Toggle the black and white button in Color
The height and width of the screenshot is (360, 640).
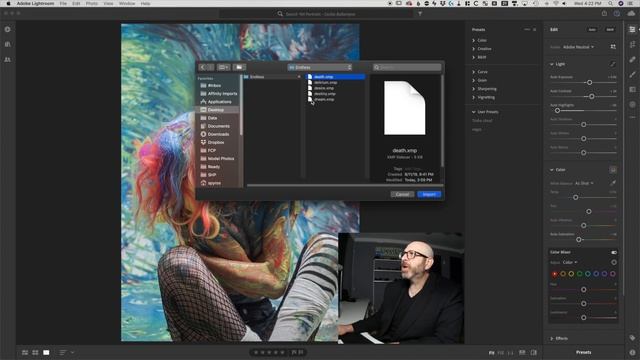pos(613,169)
